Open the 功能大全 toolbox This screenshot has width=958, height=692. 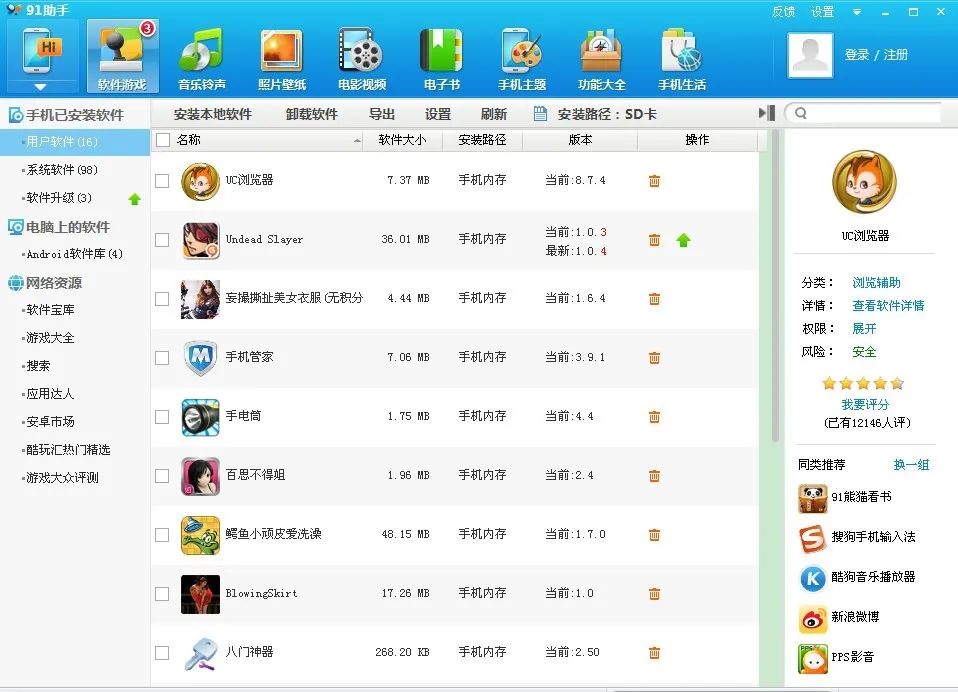pyautogui.click(x=602, y=58)
